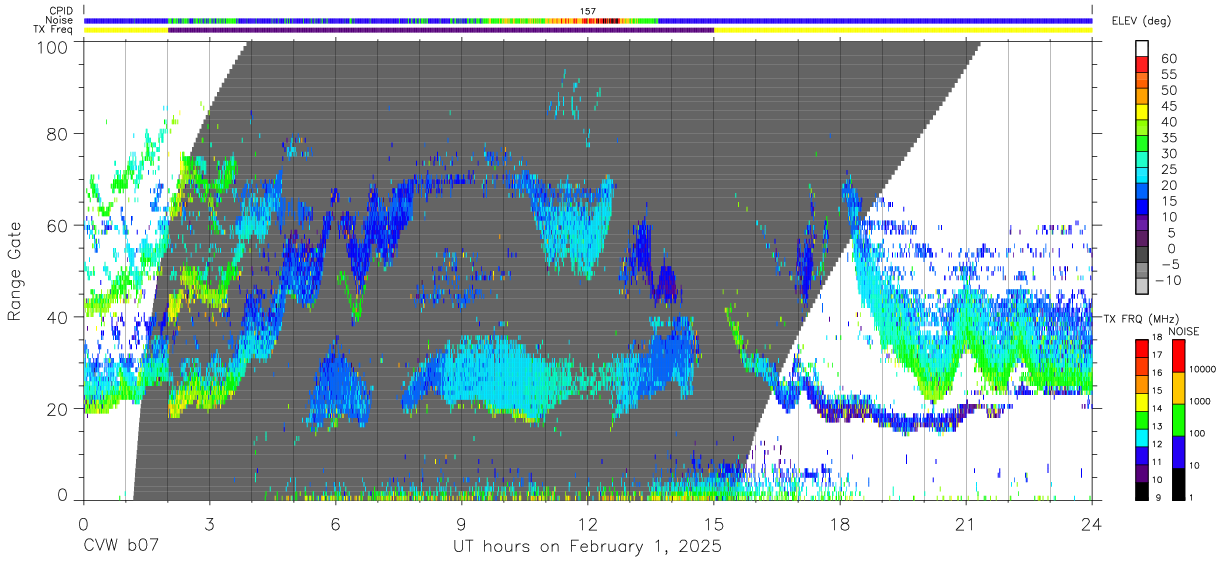This screenshot has width=1228, height=567.
Task: Click the TX FRQ legend label "16"
Action: click(1156, 373)
